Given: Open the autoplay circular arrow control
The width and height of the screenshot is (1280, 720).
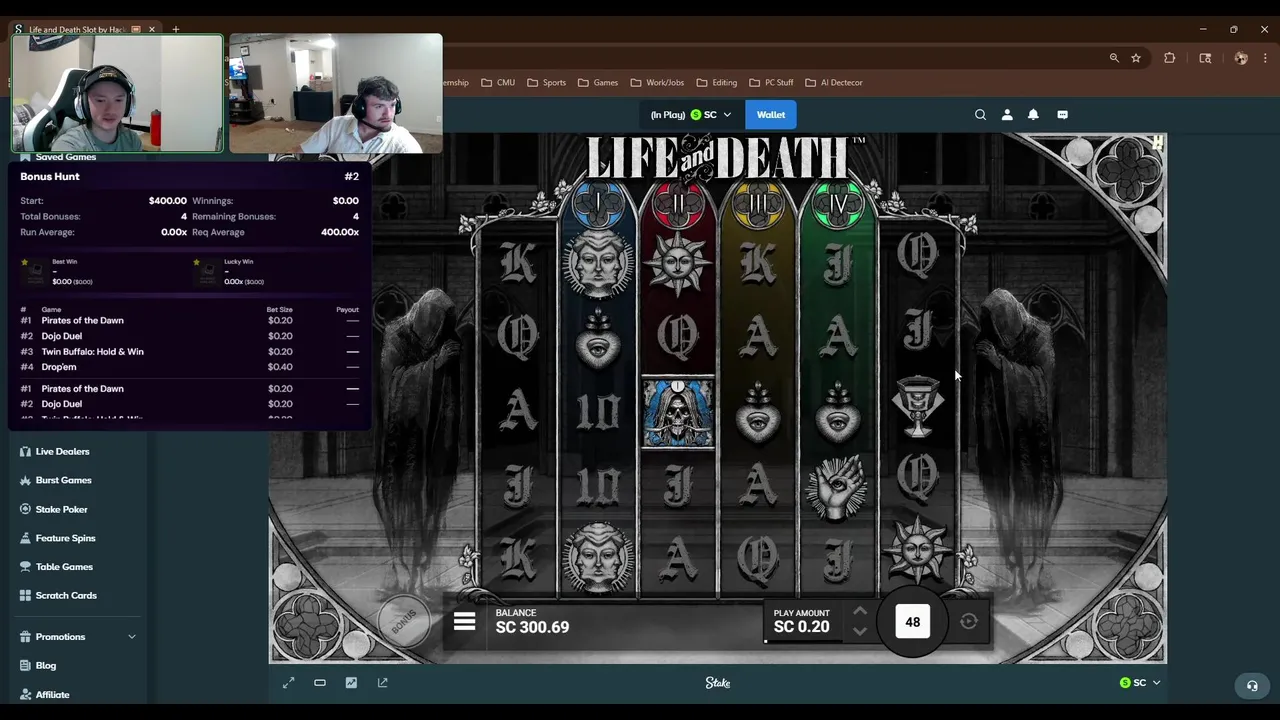Looking at the screenshot, I should (968, 622).
